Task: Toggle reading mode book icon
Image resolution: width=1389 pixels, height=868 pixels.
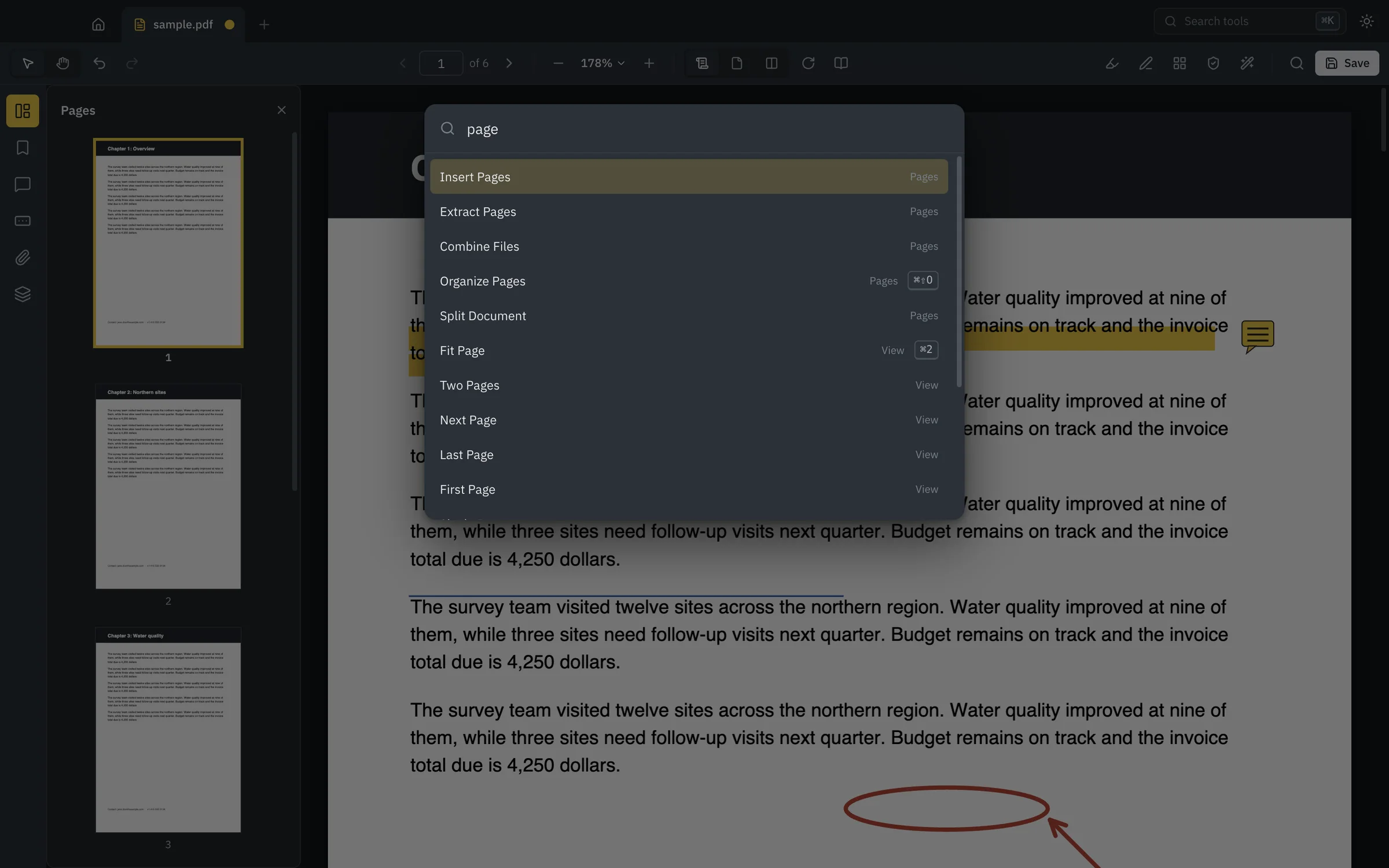Action: 841,63
